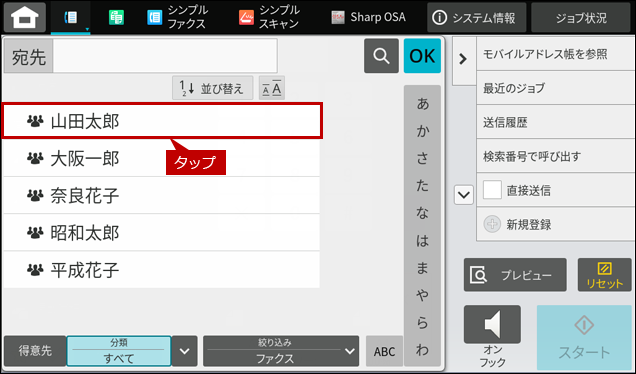The width and height of the screenshot is (636, 374).
Task: Click group icon beside 奈良花子
Action: coord(35,196)
